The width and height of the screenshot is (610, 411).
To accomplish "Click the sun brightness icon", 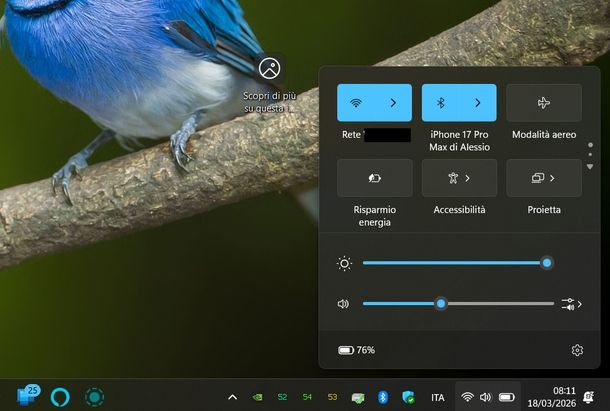I will point(344,263).
